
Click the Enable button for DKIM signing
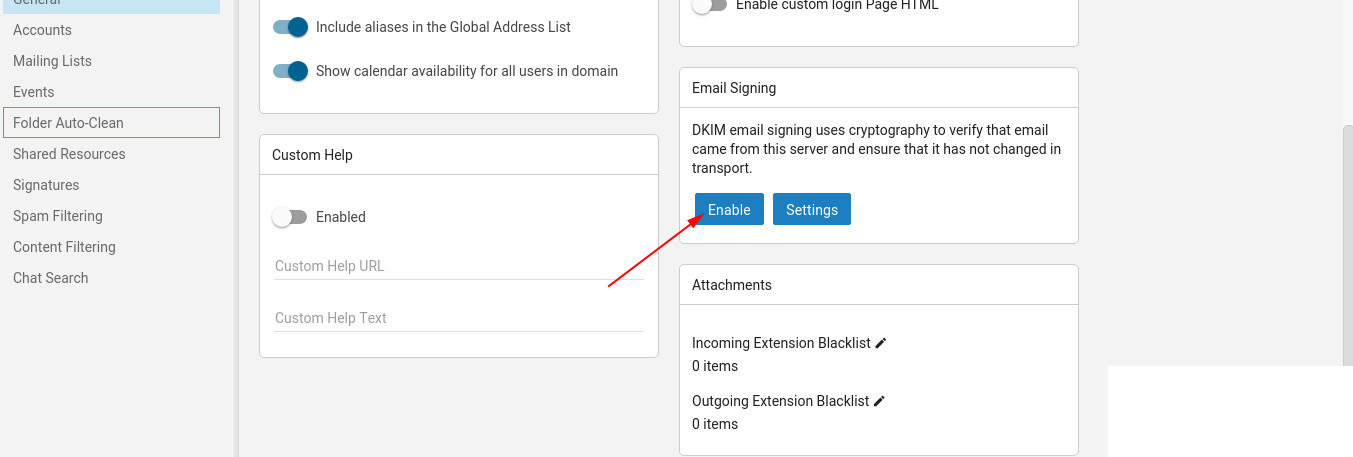(729, 210)
